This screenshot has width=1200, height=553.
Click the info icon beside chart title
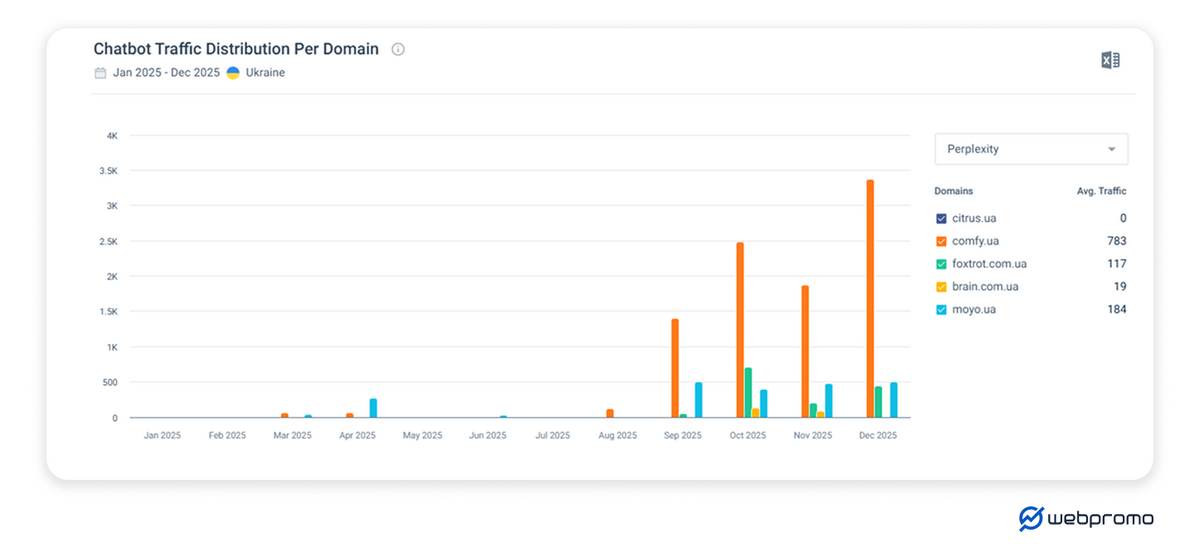click(398, 49)
